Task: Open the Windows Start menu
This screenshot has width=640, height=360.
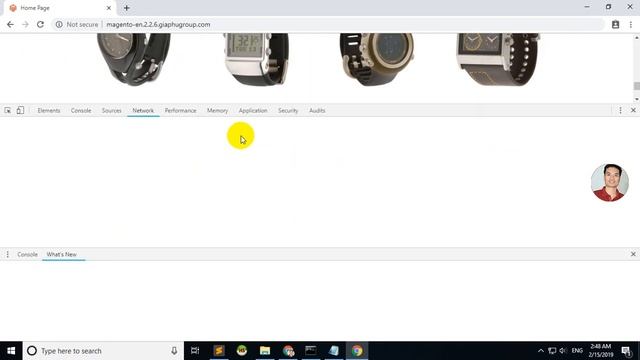Action: [11, 351]
